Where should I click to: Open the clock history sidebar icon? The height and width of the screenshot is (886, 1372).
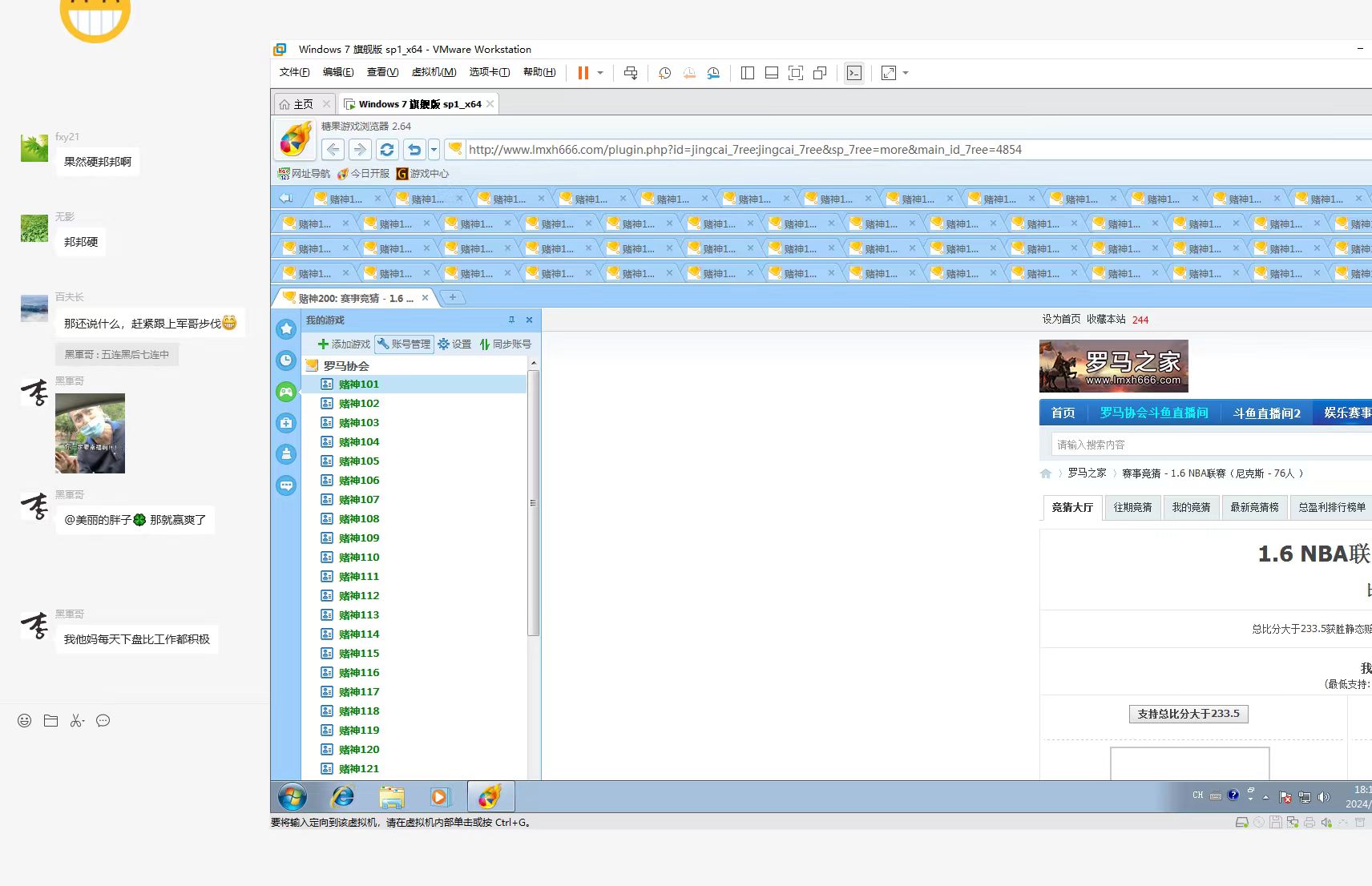tap(286, 360)
